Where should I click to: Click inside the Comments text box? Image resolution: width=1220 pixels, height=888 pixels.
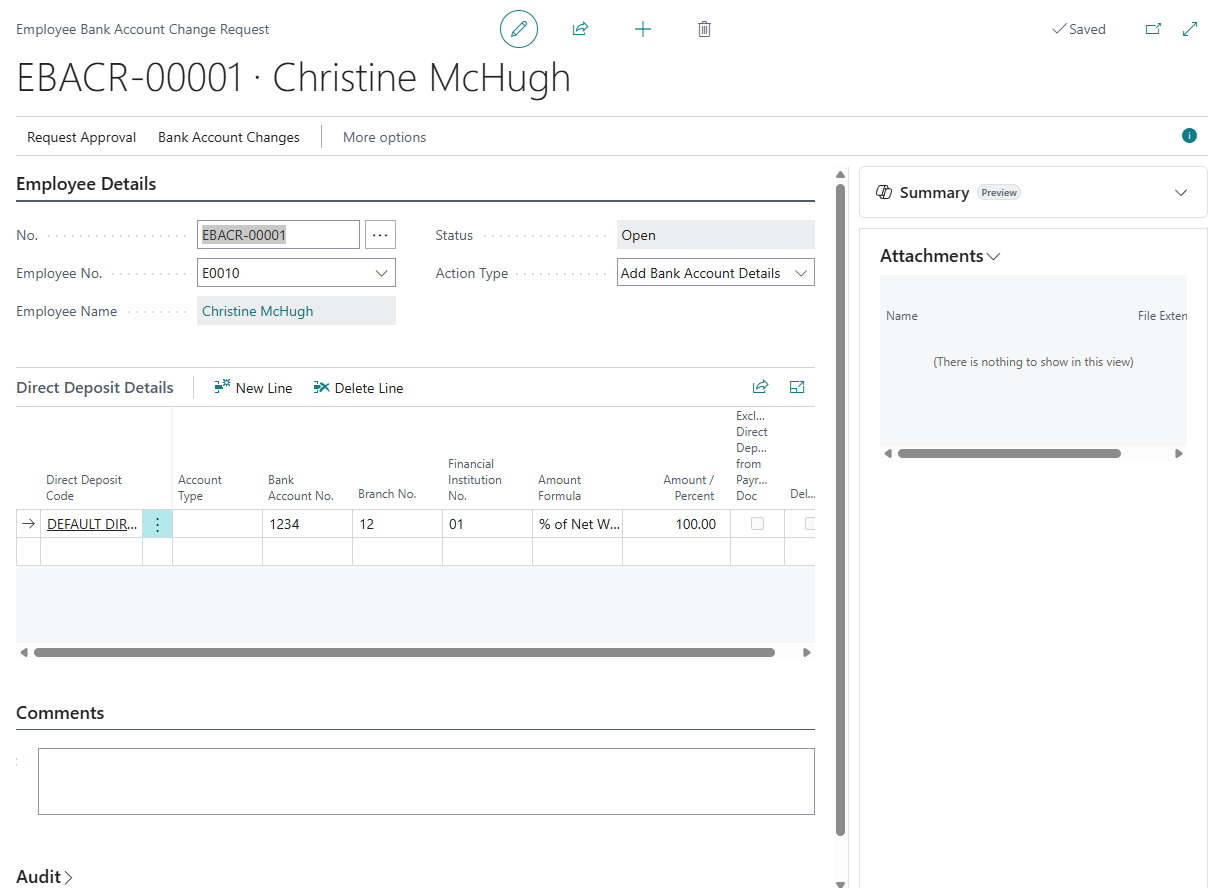[x=426, y=781]
